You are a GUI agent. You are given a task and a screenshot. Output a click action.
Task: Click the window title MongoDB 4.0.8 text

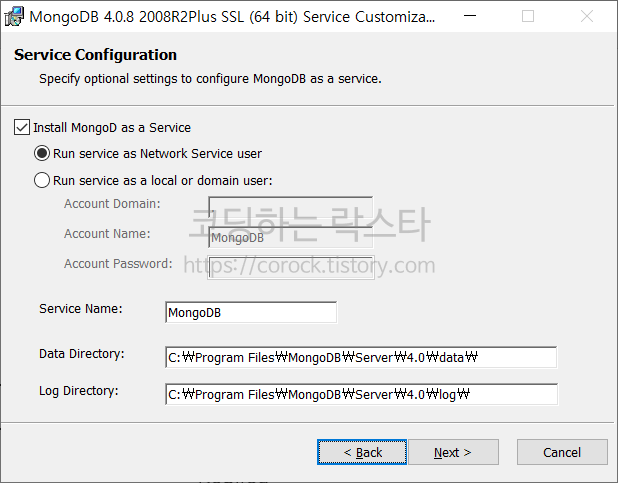[232, 17]
